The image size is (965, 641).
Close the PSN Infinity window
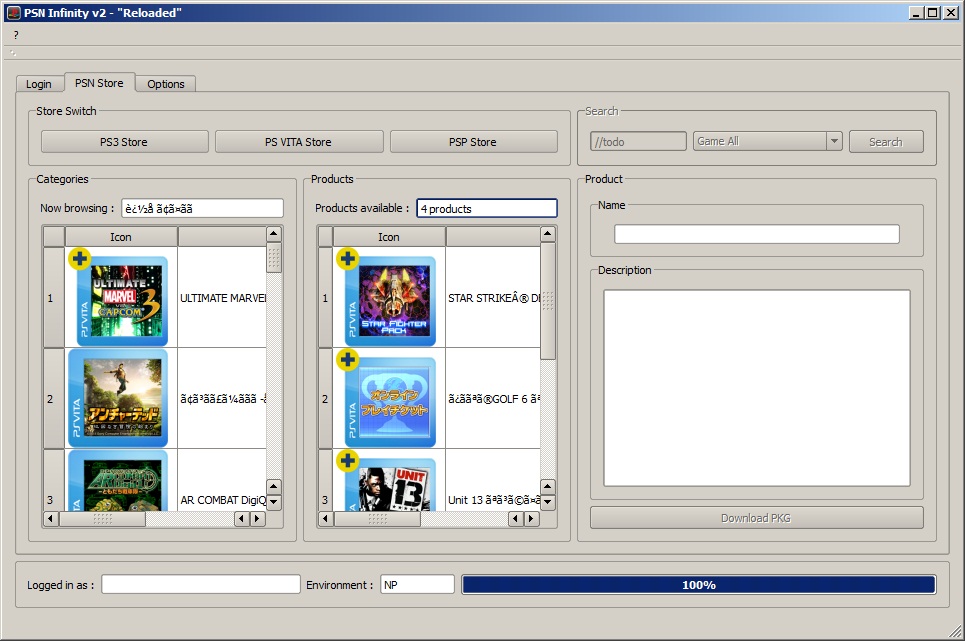(x=950, y=12)
